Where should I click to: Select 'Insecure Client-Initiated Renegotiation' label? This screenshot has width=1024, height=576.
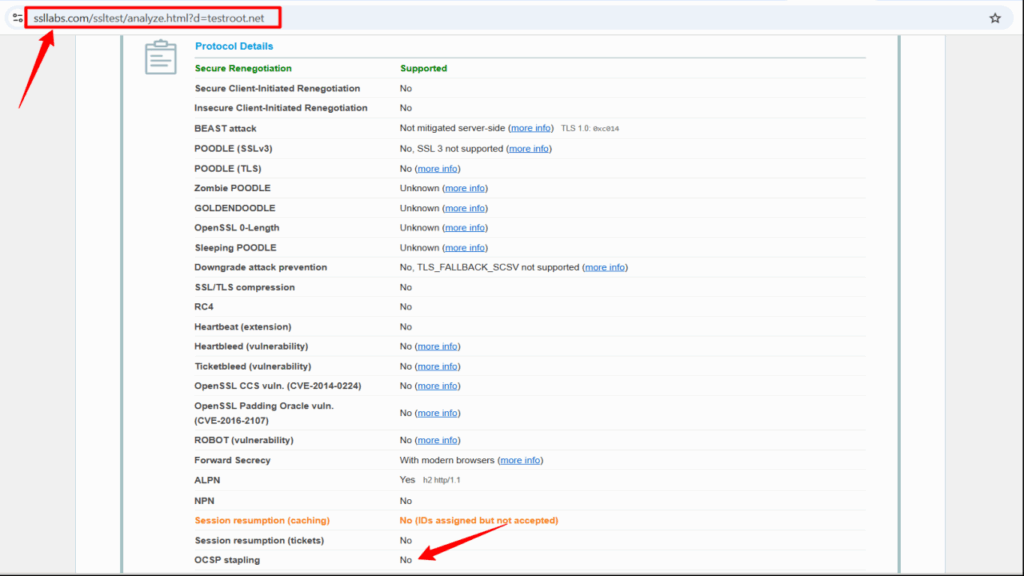281,108
